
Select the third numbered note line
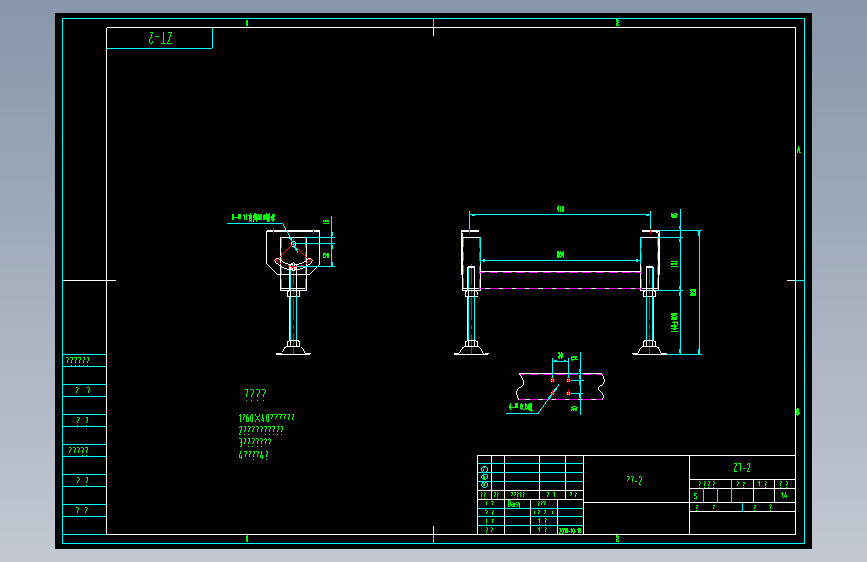click(x=255, y=443)
